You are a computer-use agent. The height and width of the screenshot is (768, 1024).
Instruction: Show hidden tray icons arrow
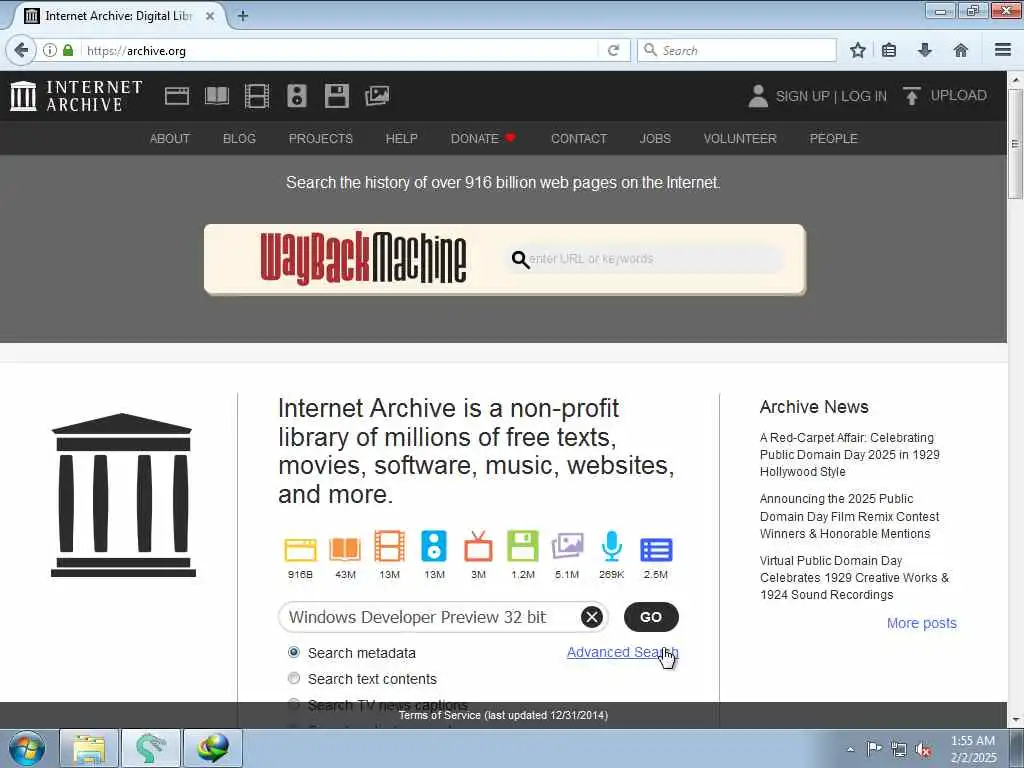point(850,749)
